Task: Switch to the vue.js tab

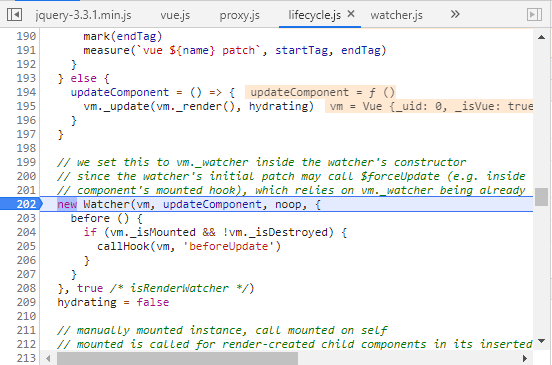Action: [x=175, y=15]
